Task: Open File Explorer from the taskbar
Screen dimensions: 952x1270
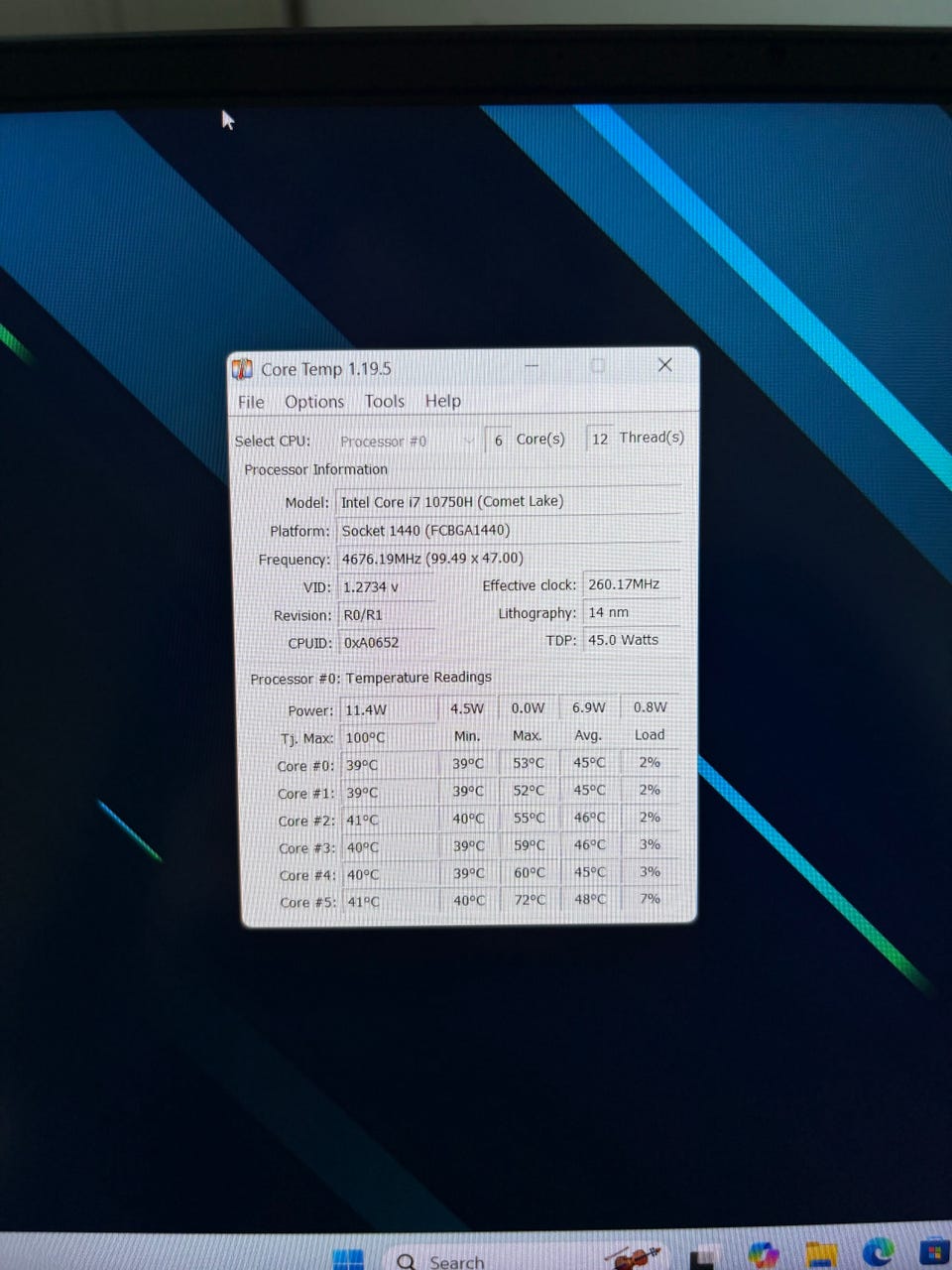Action: (x=822, y=1254)
